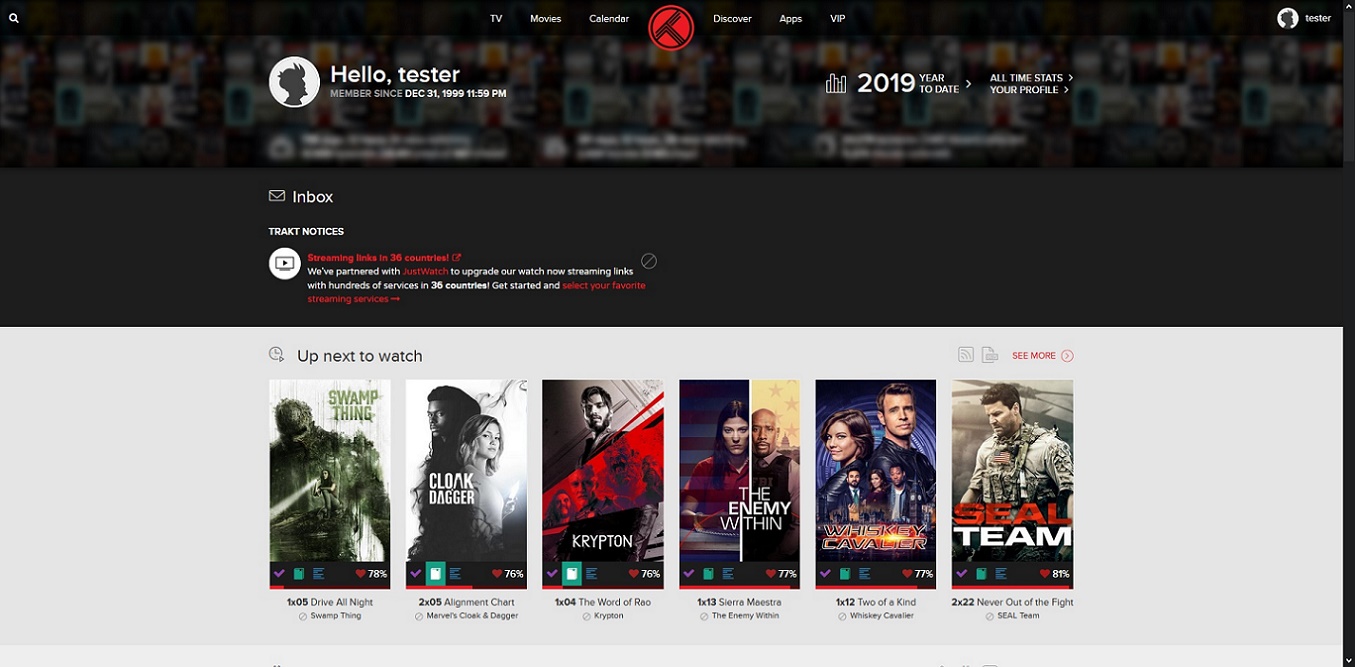The height and width of the screenshot is (667, 1355).
Task: Open 2x22 Never Out of the Fight link
Action: pyautogui.click(x=1012, y=602)
